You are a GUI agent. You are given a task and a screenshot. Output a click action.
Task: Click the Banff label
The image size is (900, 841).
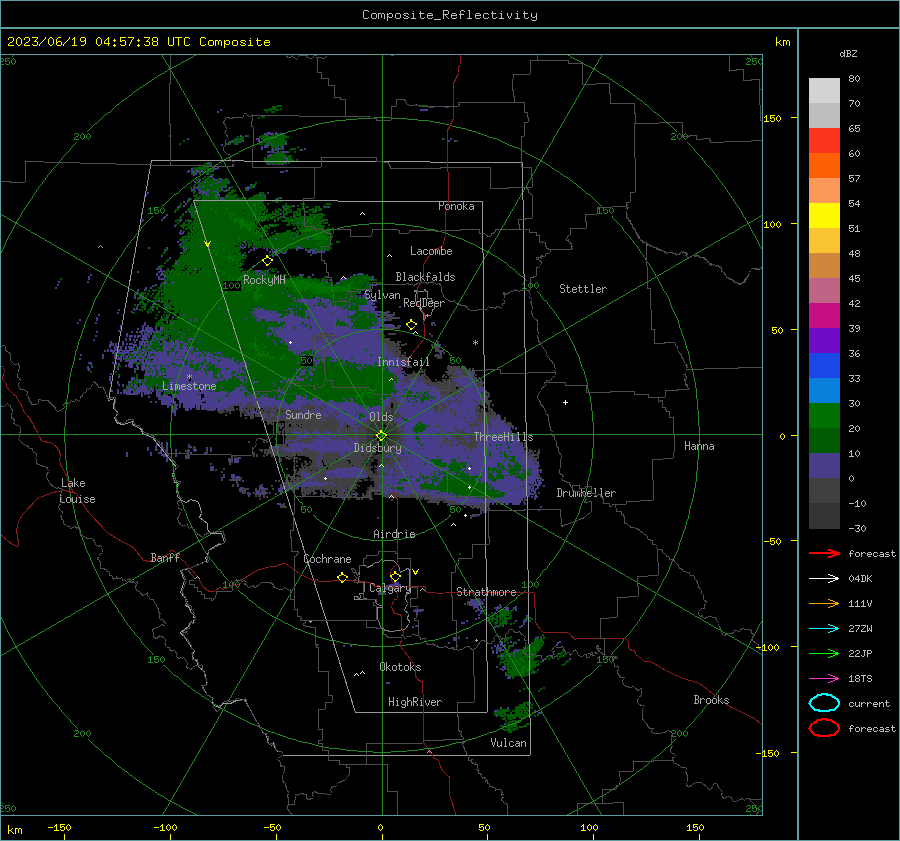tap(165, 557)
